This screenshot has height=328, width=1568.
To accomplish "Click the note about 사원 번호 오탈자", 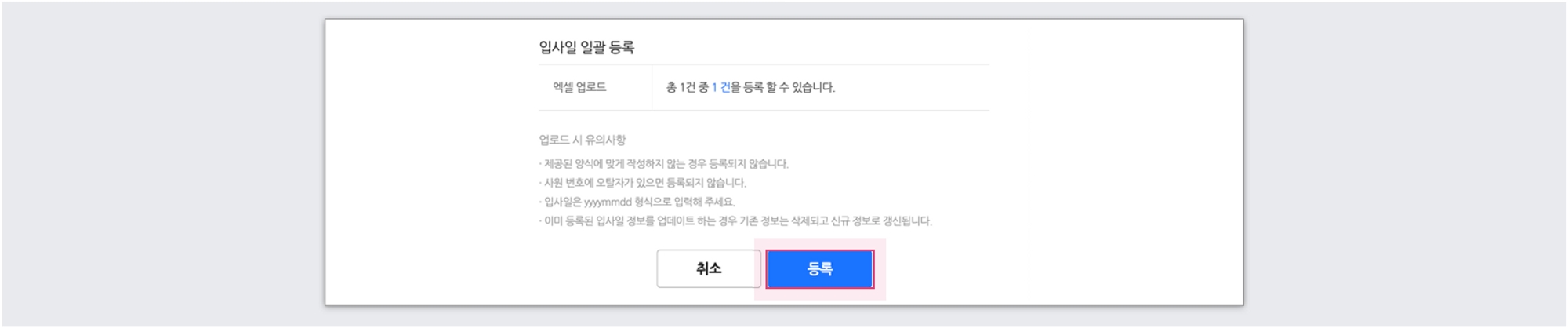I will pos(643,183).
